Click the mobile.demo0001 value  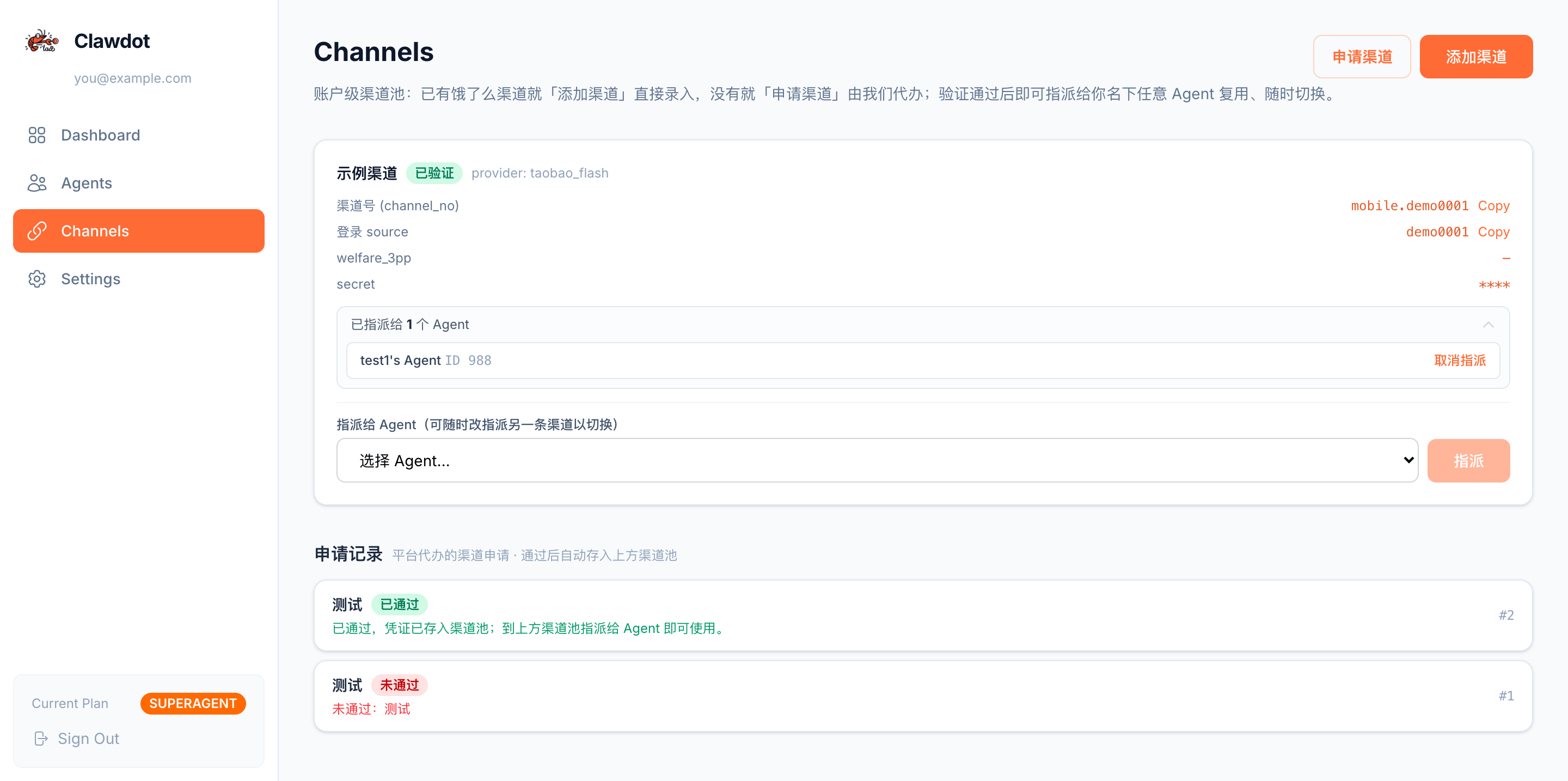(1410, 206)
